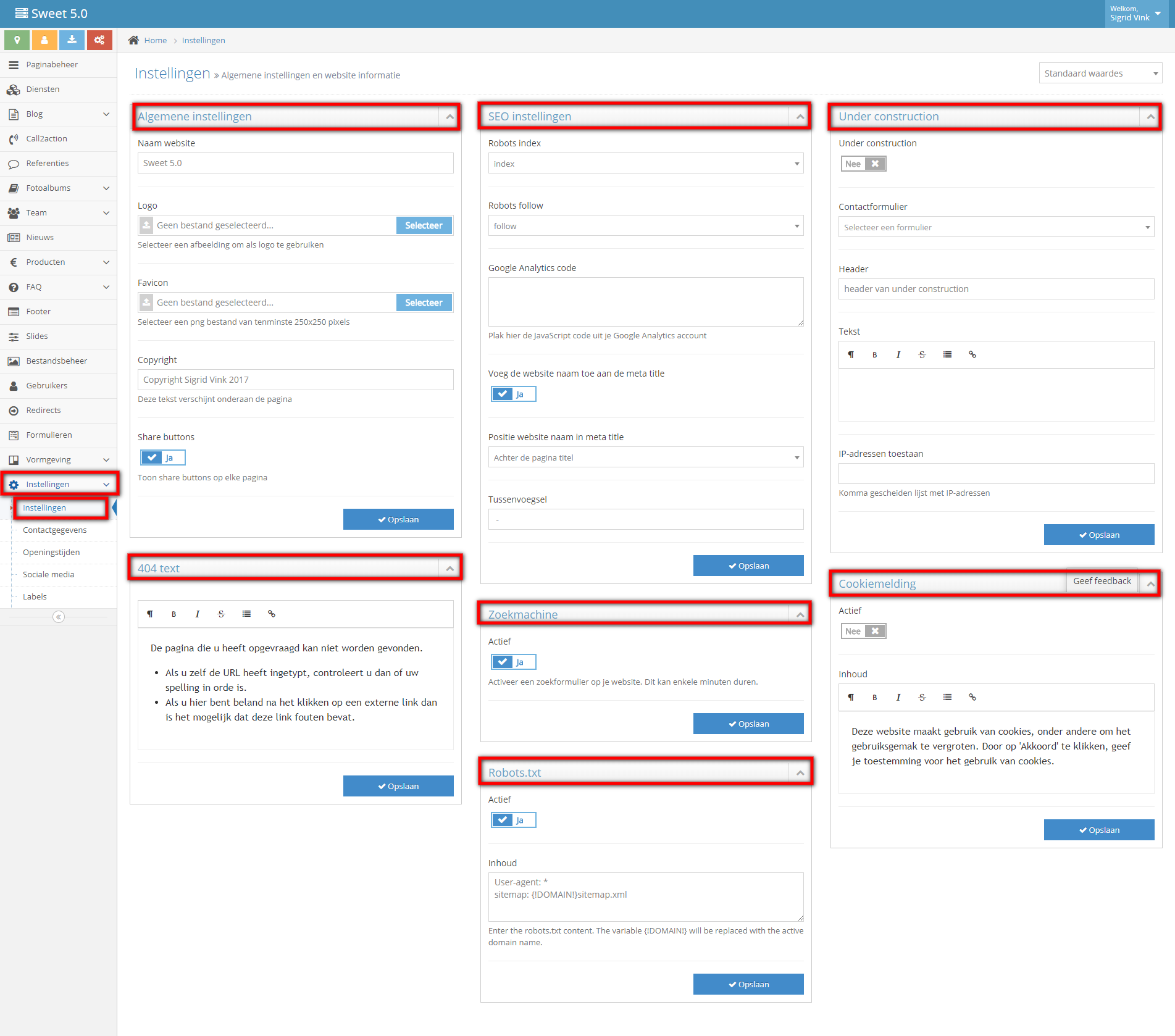
Task: Insert a list in the 404 text editor
Action: pos(246,614)
